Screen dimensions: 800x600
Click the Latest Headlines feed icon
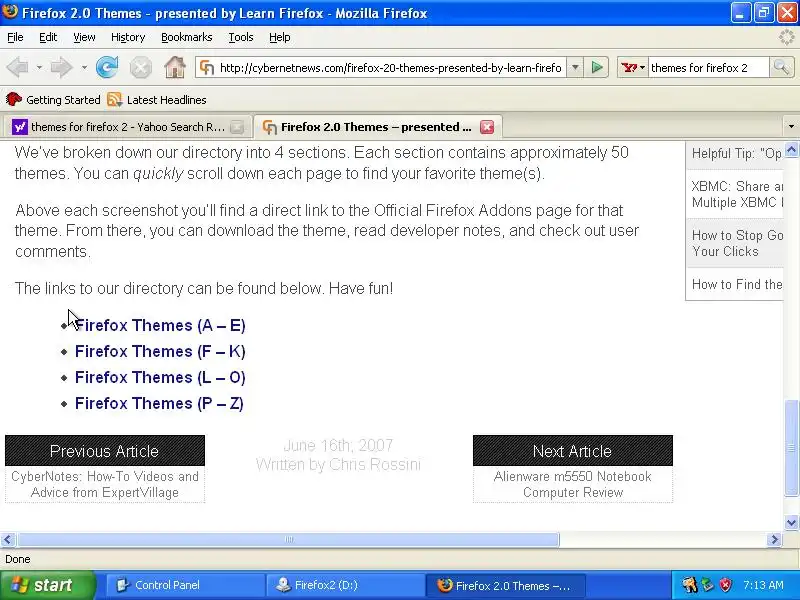pos(115,99)
